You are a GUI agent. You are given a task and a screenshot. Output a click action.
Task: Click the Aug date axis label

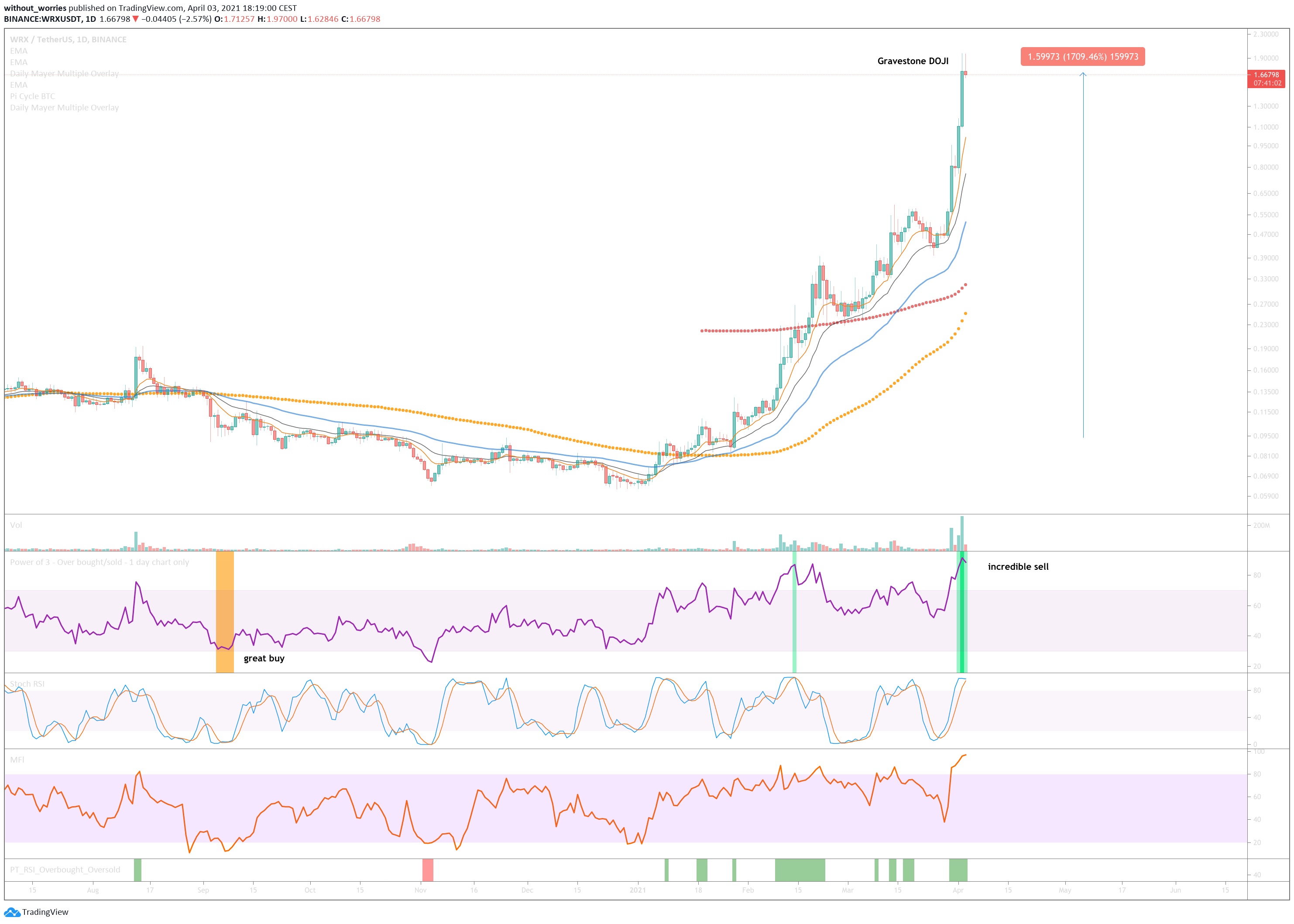[93, 890]
